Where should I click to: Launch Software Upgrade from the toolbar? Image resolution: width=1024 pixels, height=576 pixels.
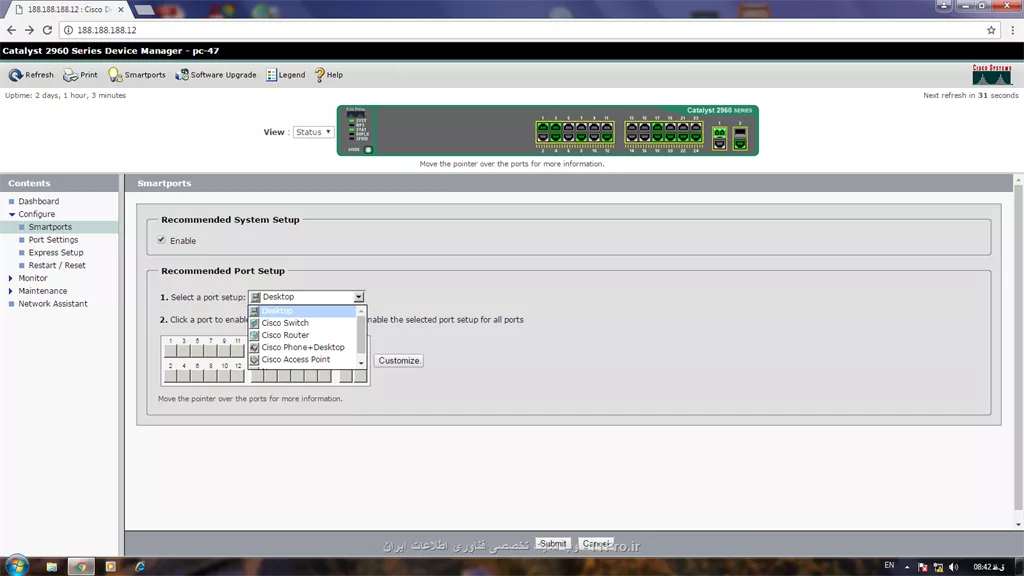216,75
